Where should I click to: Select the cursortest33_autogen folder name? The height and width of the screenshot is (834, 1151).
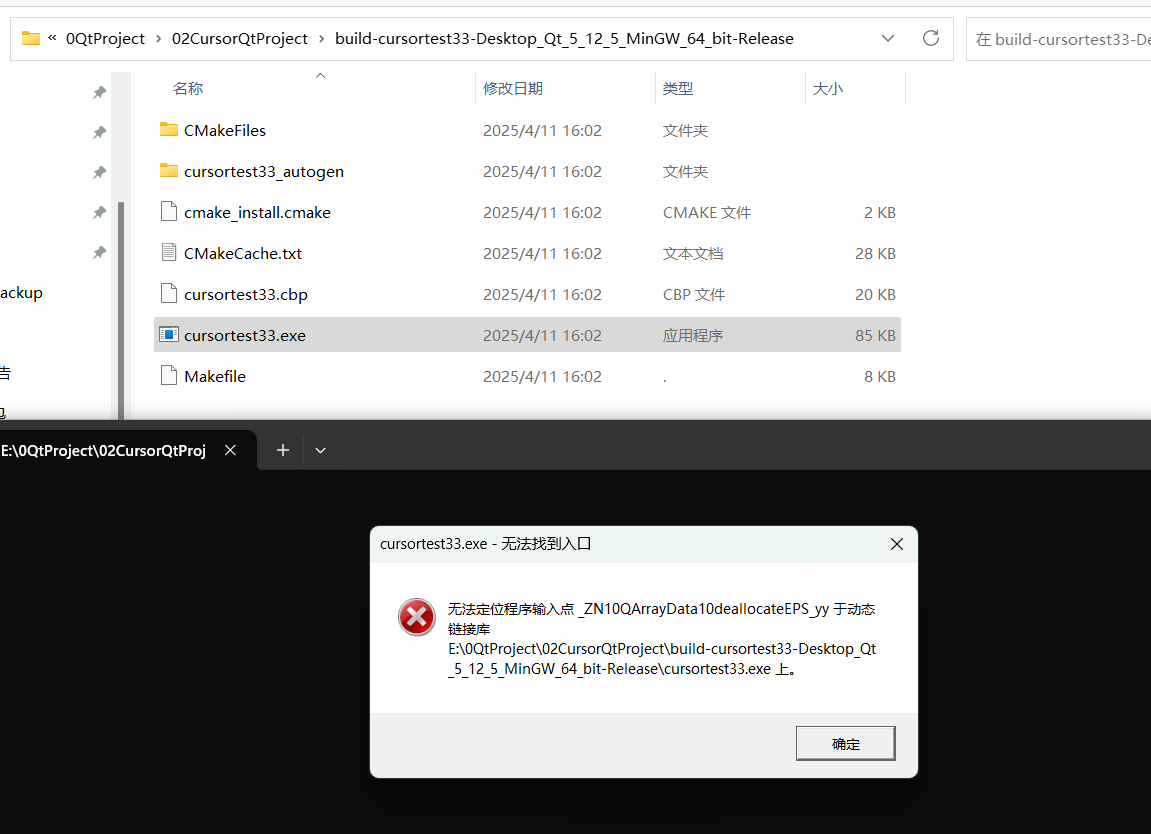(x=264, y=171)
